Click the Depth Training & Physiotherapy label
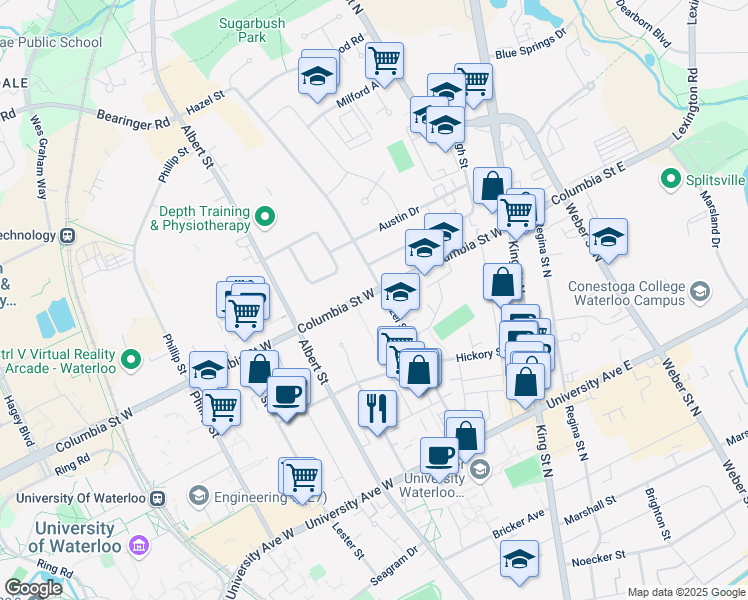Image resolution: width=748 pixels, height=600 pixels. (x=201, y=218)
